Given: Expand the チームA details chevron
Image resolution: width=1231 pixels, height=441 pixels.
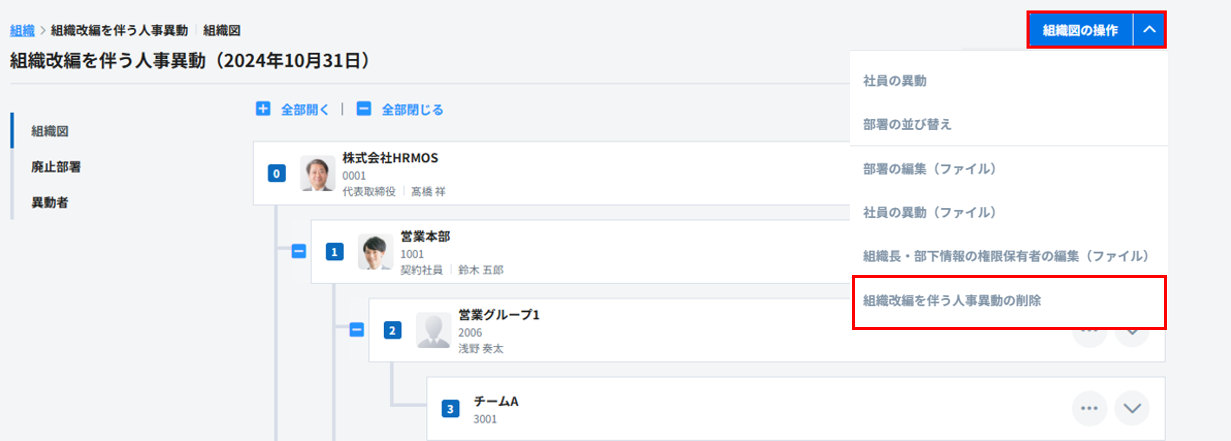Looking at the screenshot, I should coord(1132,408).
